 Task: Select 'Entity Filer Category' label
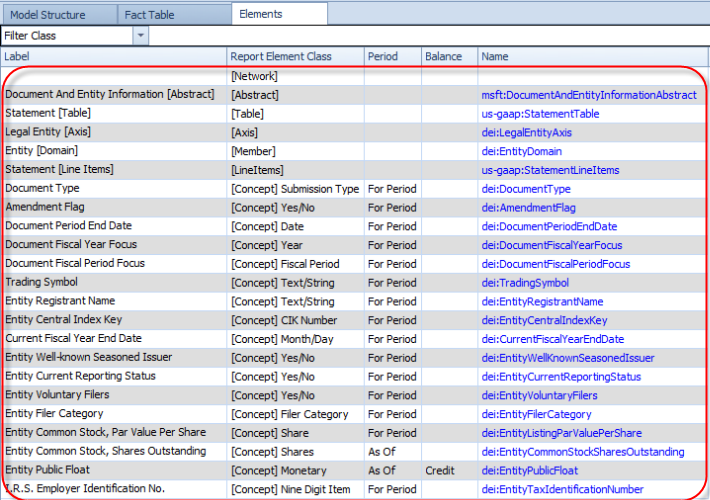(x=54, y=413)
